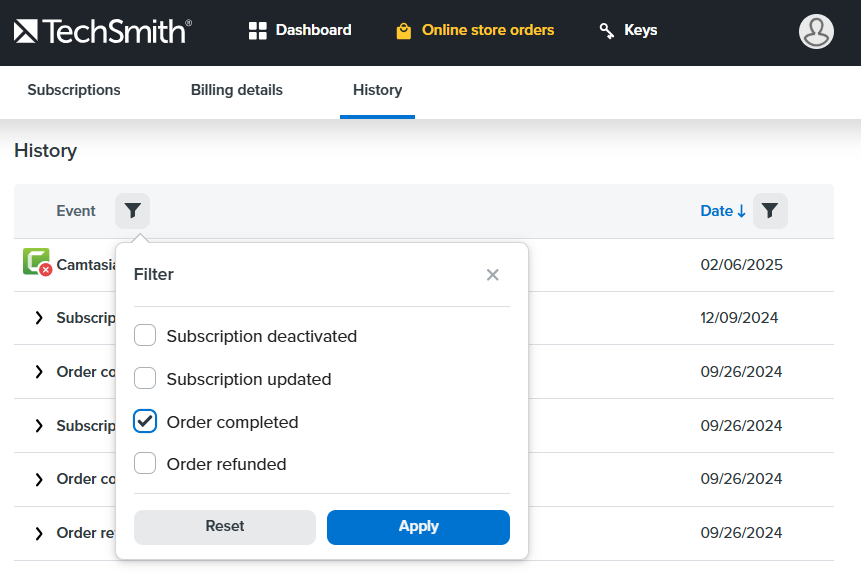Expand the 12/09/2024 history row
The height and width of the screenshot is (579, 861).
[39, 318]
